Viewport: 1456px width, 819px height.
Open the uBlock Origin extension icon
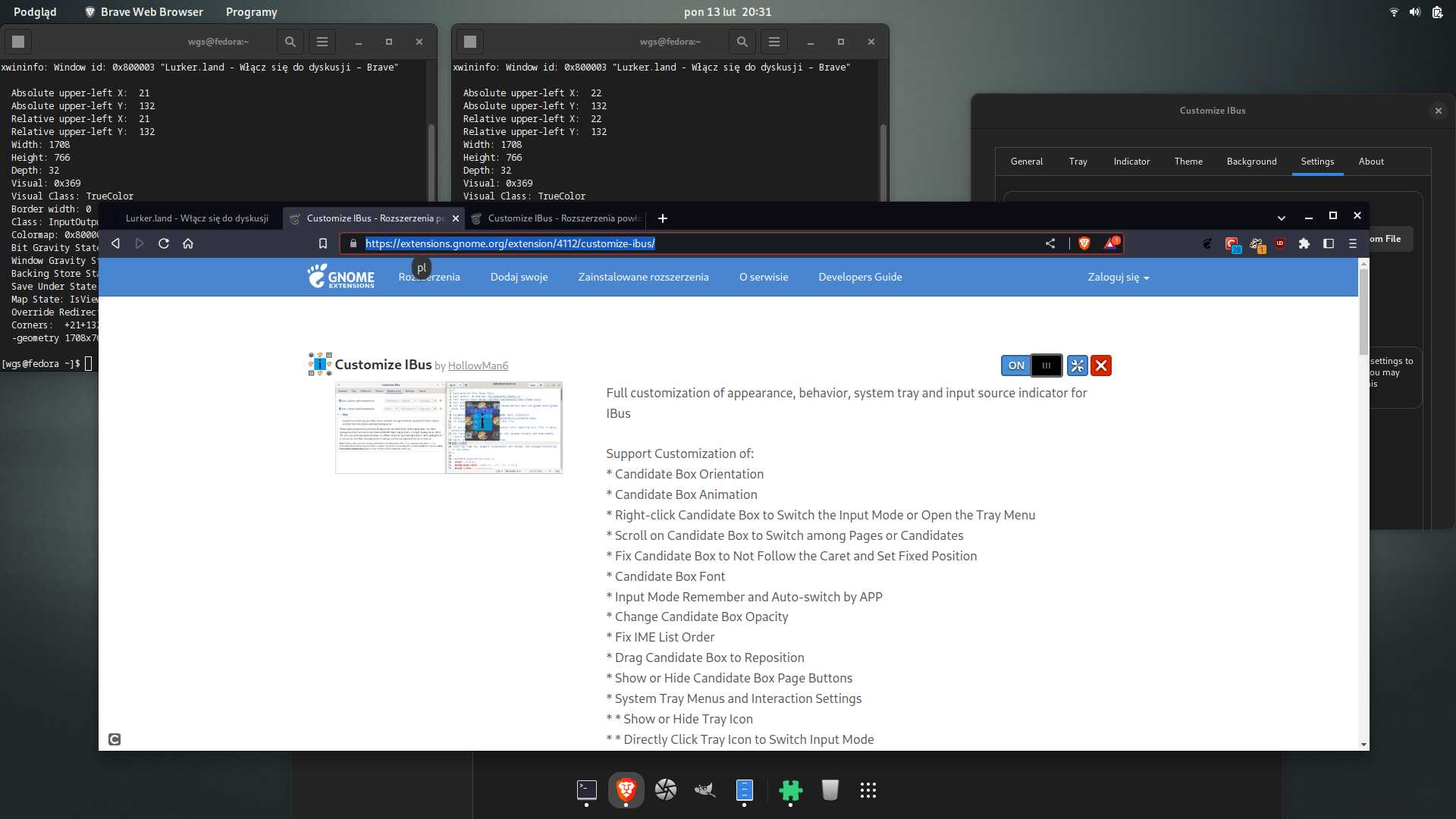(1280, 243)
